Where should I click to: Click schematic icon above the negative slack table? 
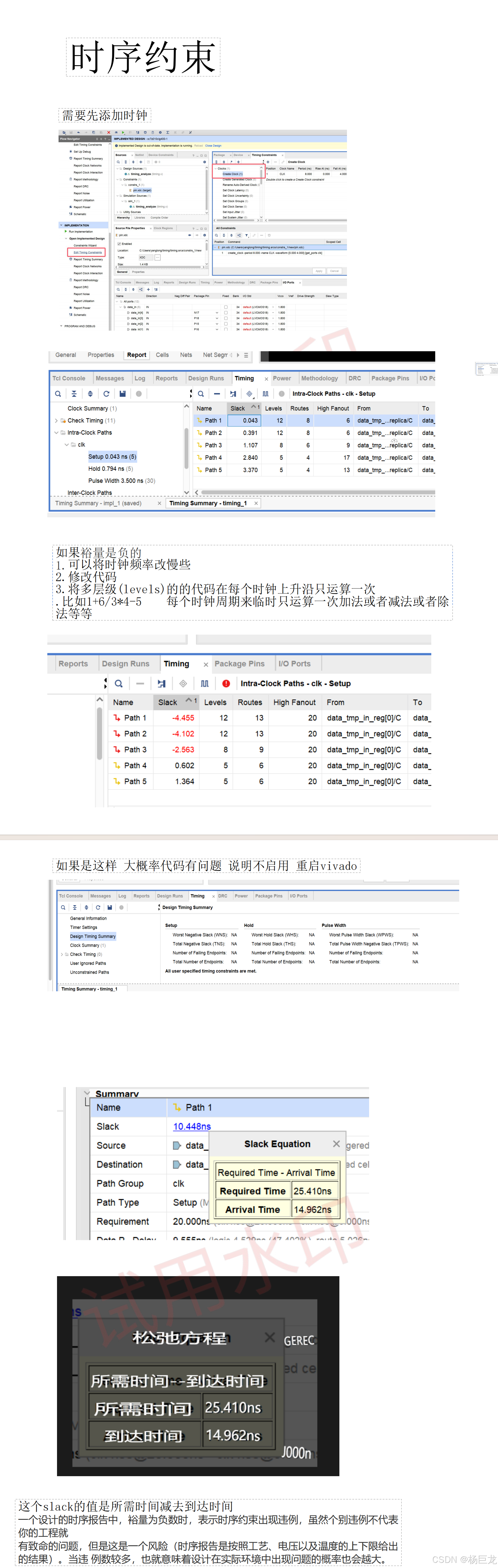coord(183,684)
